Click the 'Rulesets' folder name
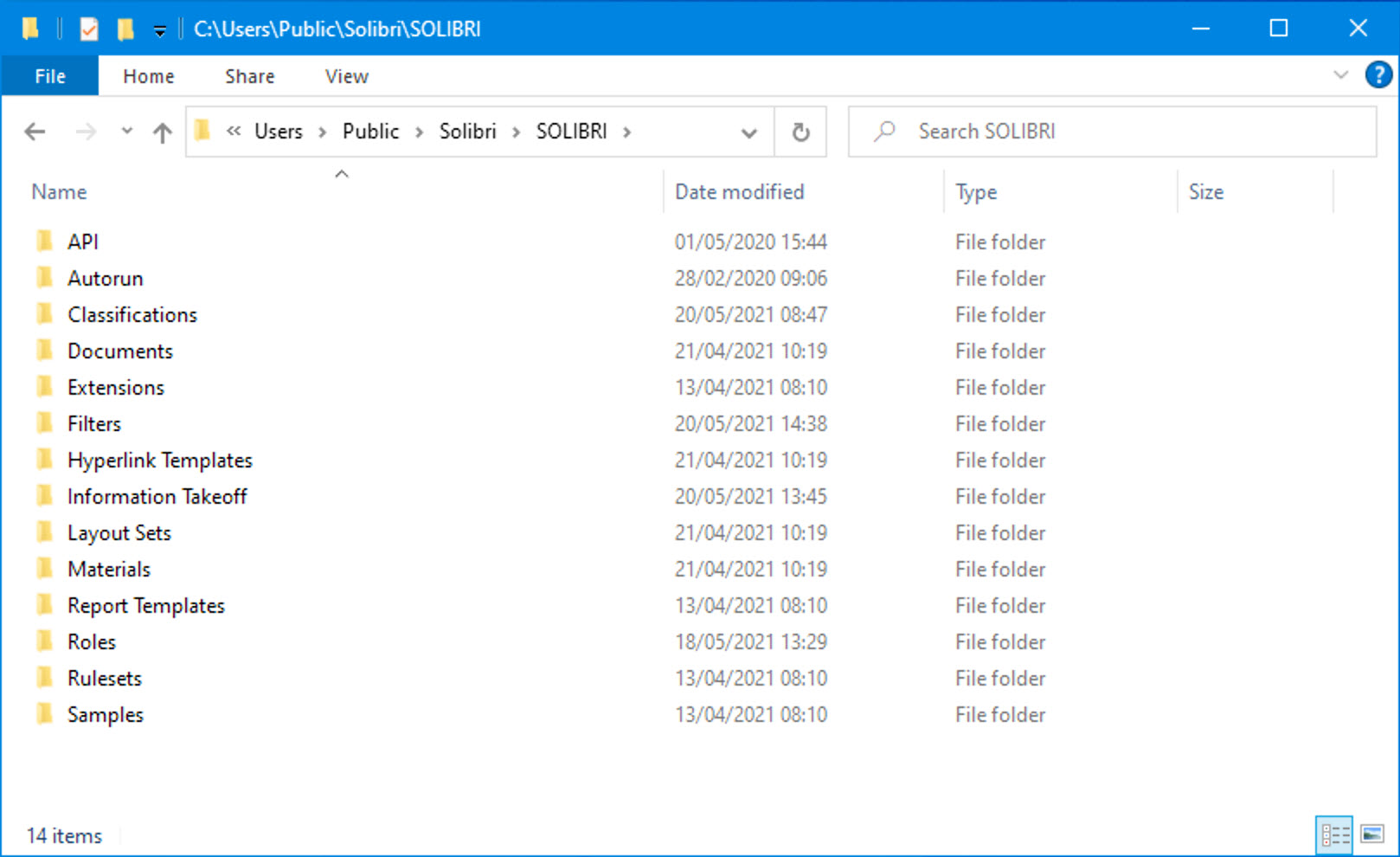Viewport: 1400px width, 857px height. coord(105,678)
